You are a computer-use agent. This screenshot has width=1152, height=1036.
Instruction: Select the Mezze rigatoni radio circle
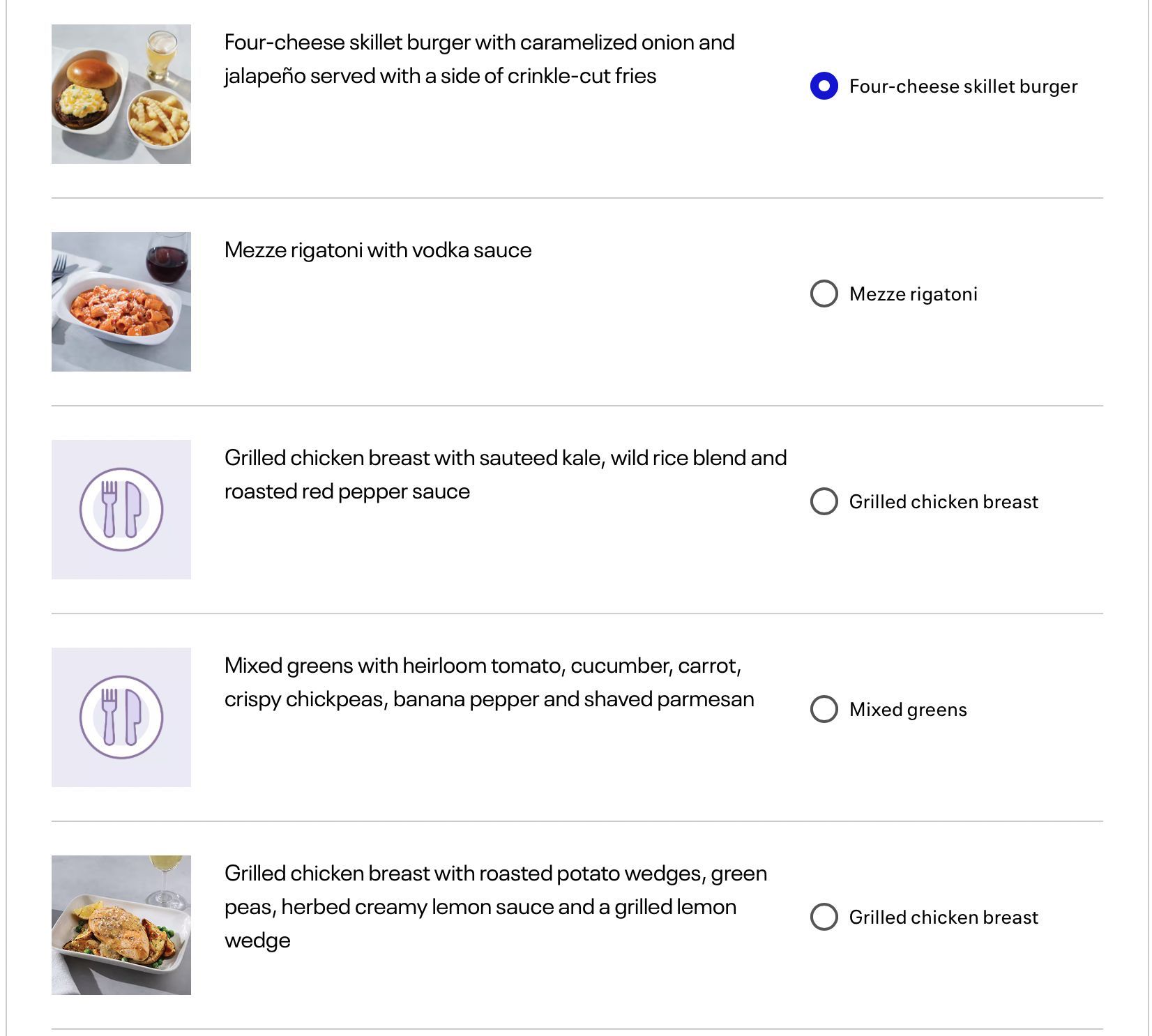pyautogui.click(x=824, y=294)
